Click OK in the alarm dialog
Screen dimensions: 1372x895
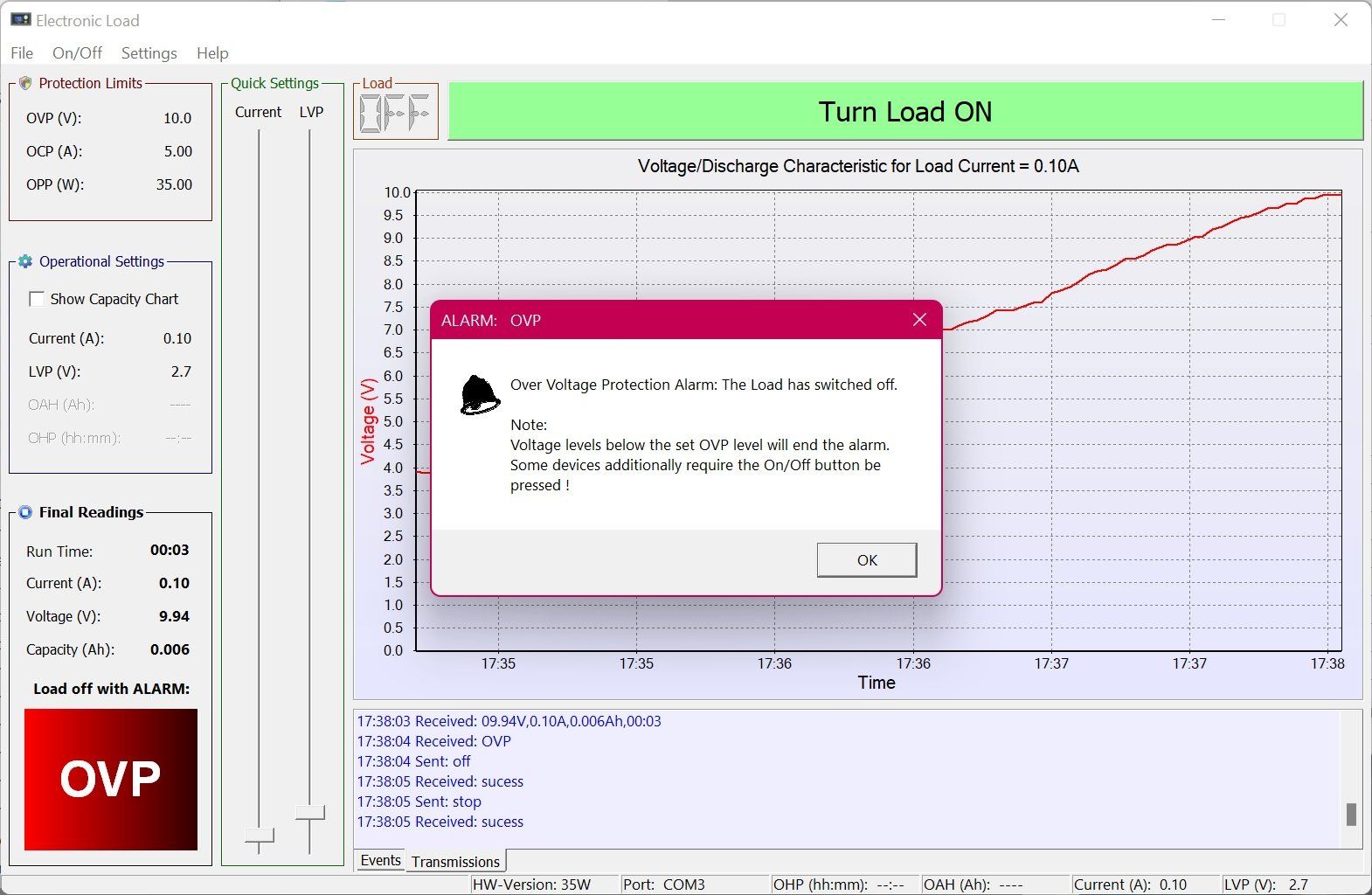[867, 560]
